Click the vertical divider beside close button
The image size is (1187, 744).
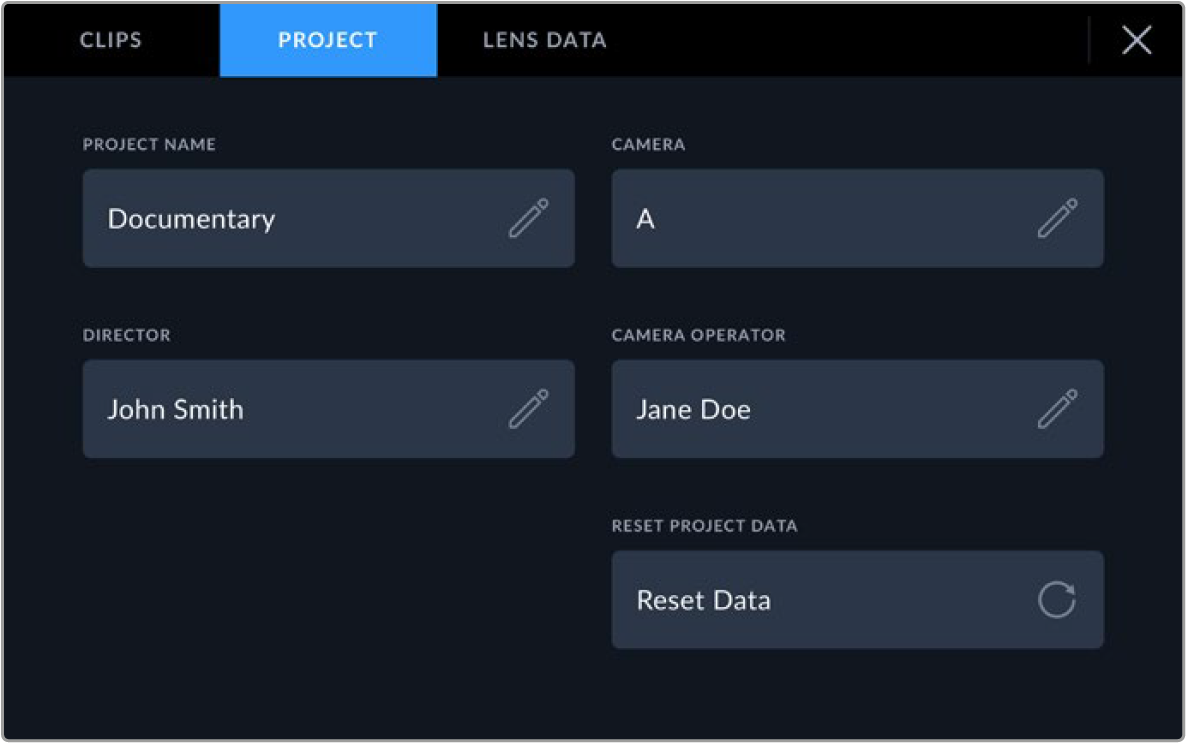coord(1089,41)
